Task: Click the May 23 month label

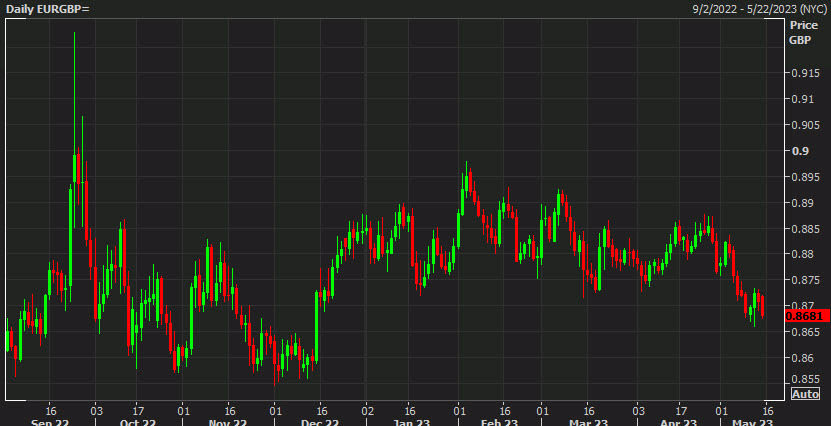Action: click(753, 422)
